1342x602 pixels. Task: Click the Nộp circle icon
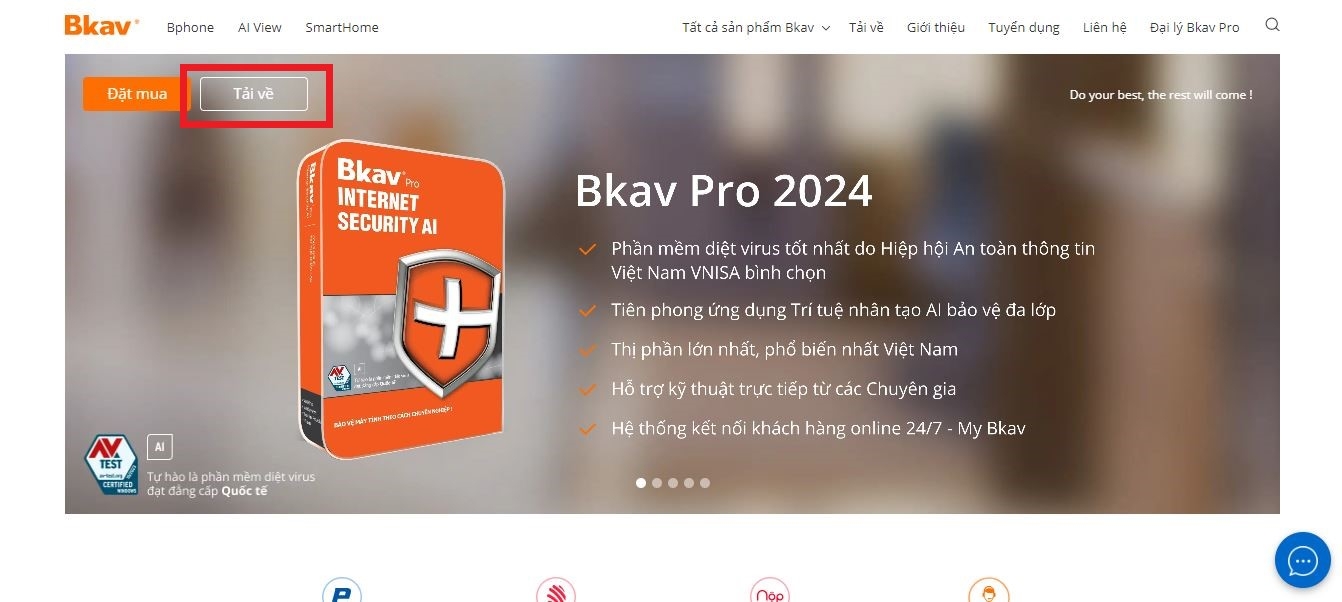[770, 590]
